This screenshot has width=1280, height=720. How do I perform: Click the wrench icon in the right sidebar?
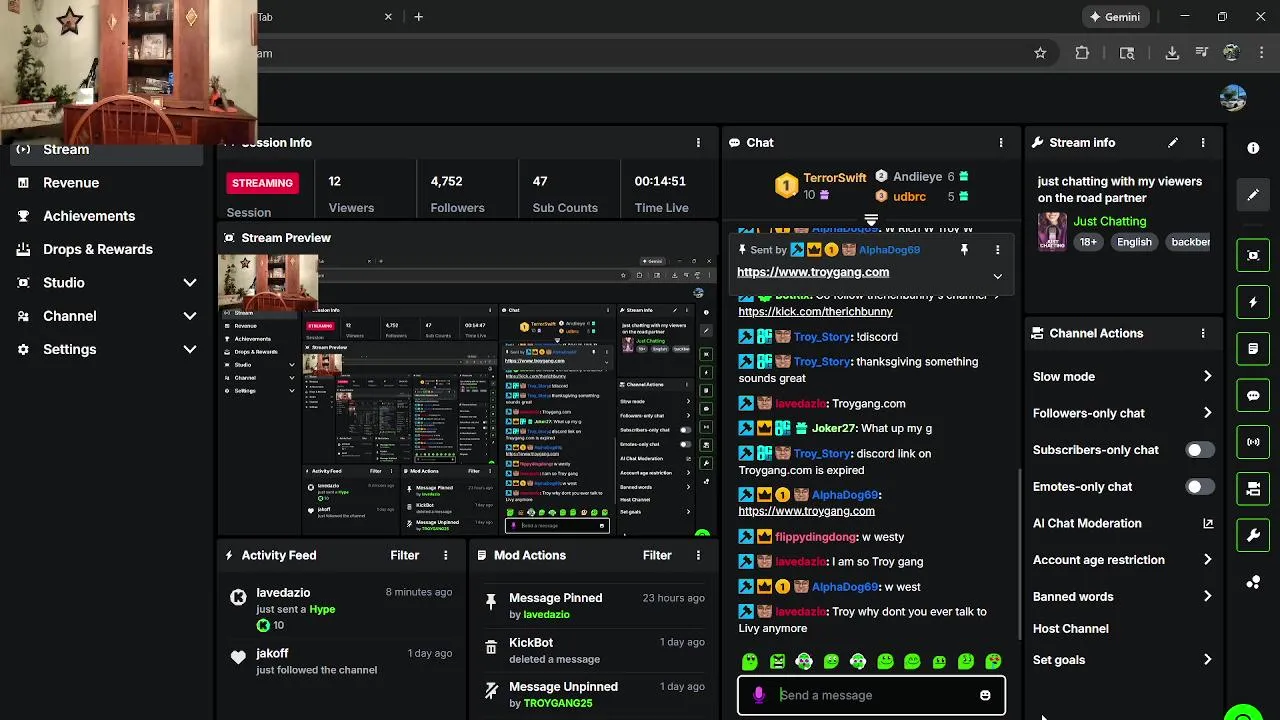coord(1253,536)
